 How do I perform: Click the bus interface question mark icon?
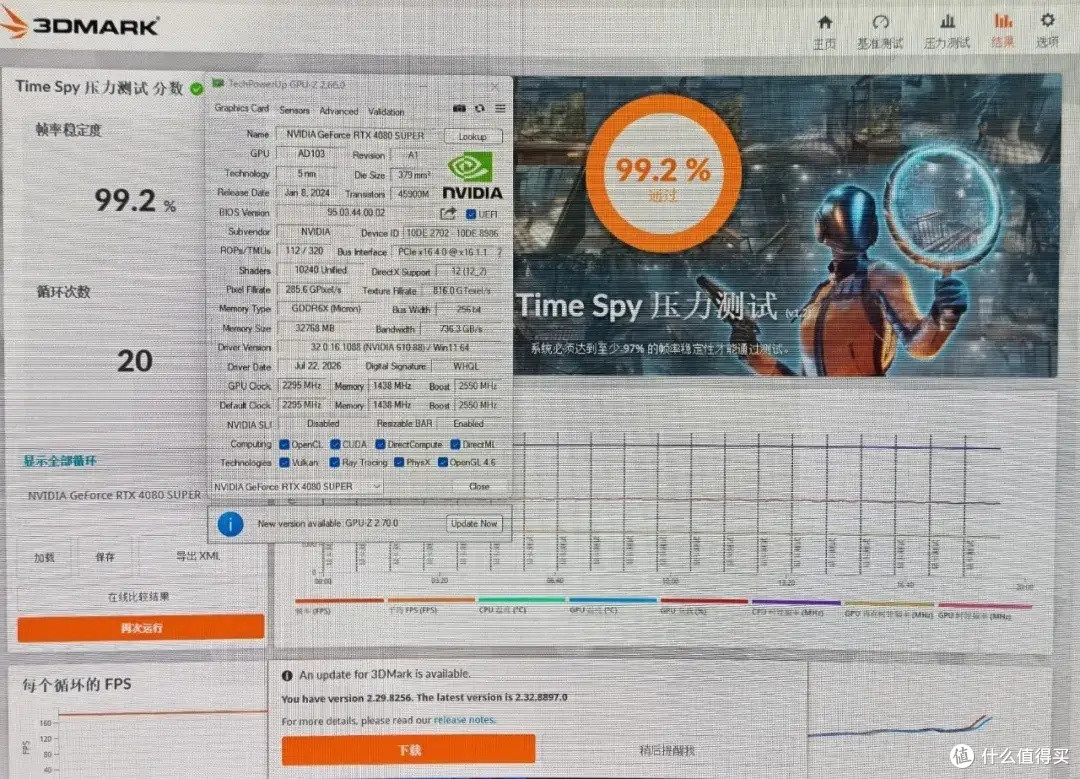tap(499, 252)
